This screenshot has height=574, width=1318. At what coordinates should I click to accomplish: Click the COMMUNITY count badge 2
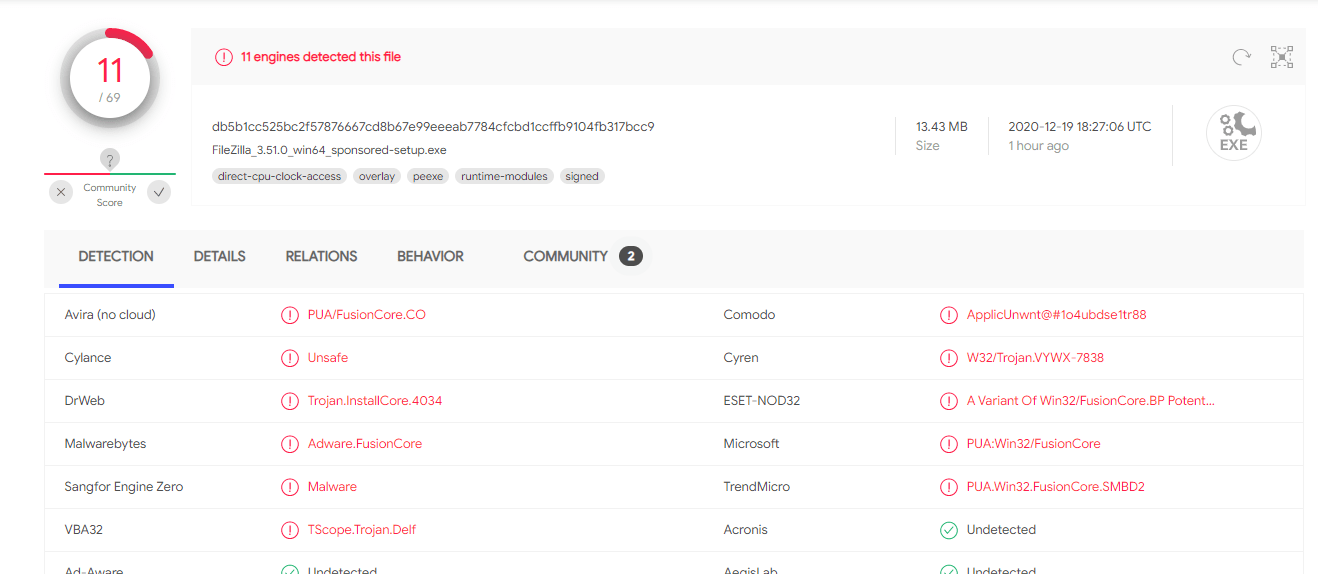pos(630,256)
